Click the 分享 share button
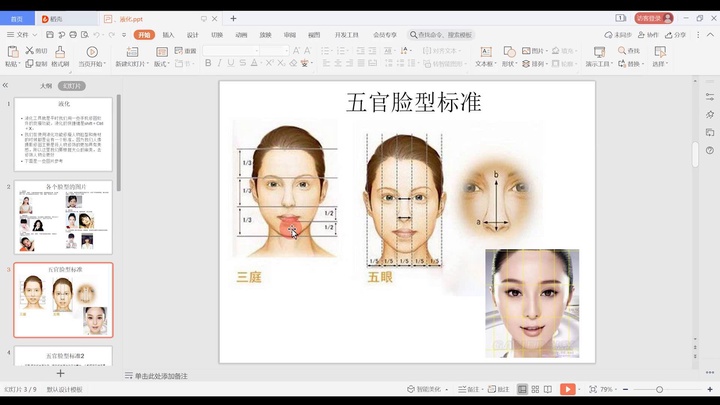The width and height of the screenshot is (720, 405). point(675,35)
